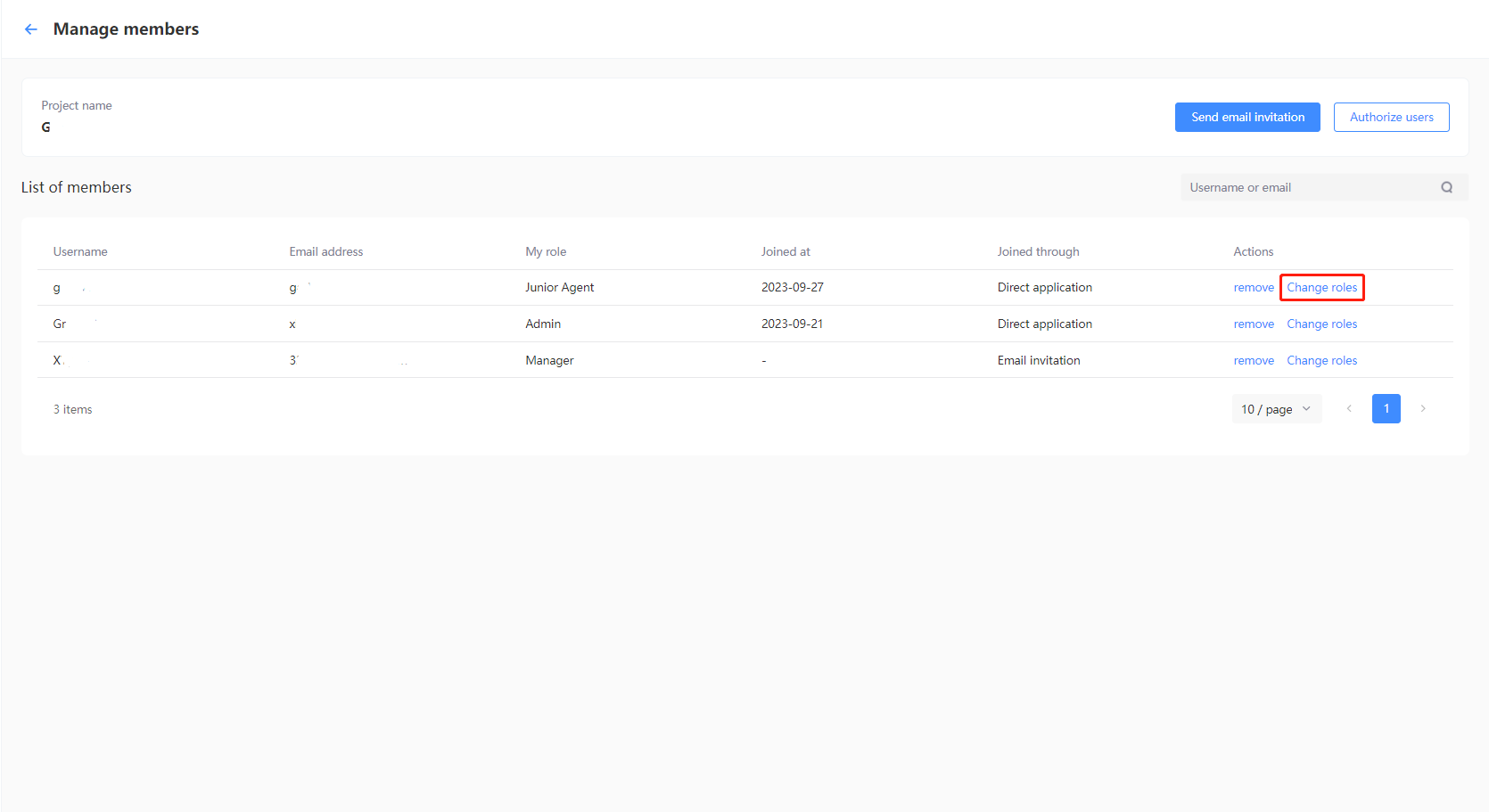The height and width of the screenshot is (812, 1489).
Task: Click the Joined at column header
Action: 786,252
